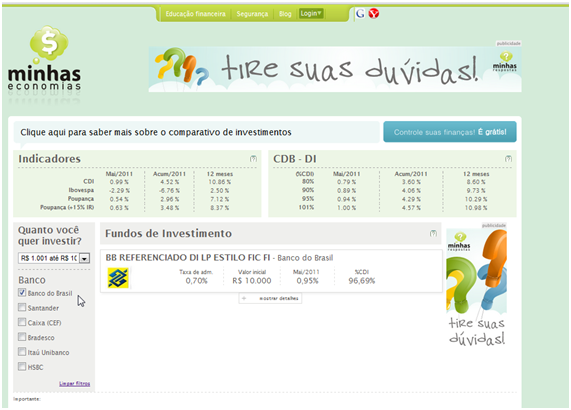571x410 pixels.
Task: Click the Banco do Brasil fund logo
Action: click(x=118, y=278)
